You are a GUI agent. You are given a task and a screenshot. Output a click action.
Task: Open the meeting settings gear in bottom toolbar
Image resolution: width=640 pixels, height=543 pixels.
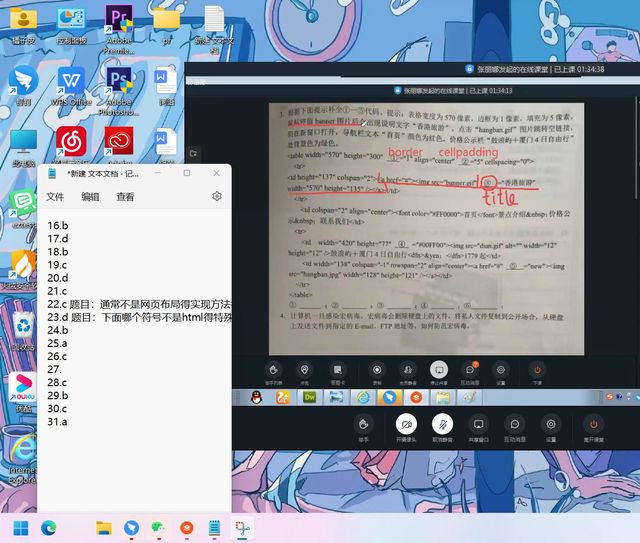coord(551,423)
